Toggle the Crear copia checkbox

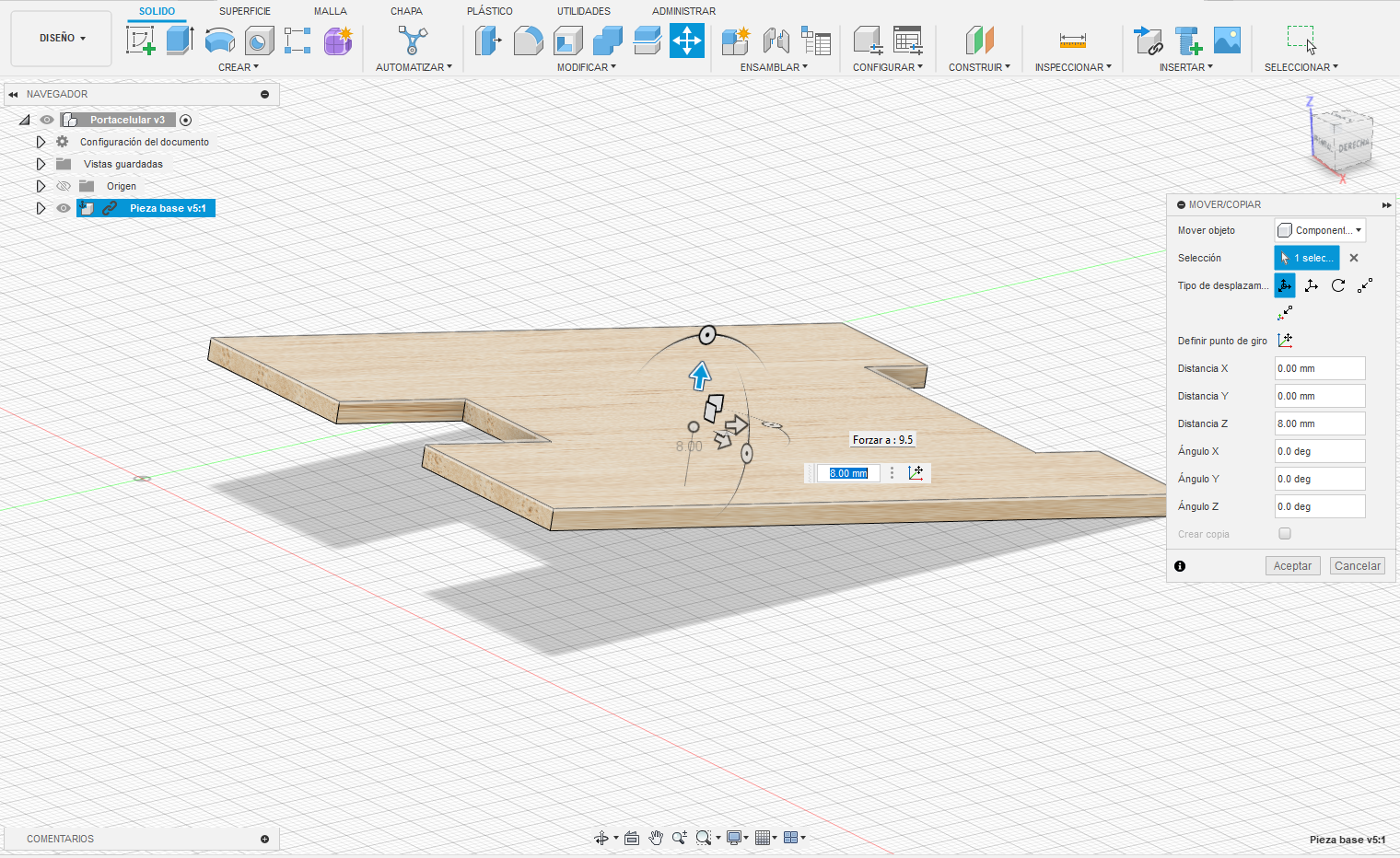pos(1285,534)
